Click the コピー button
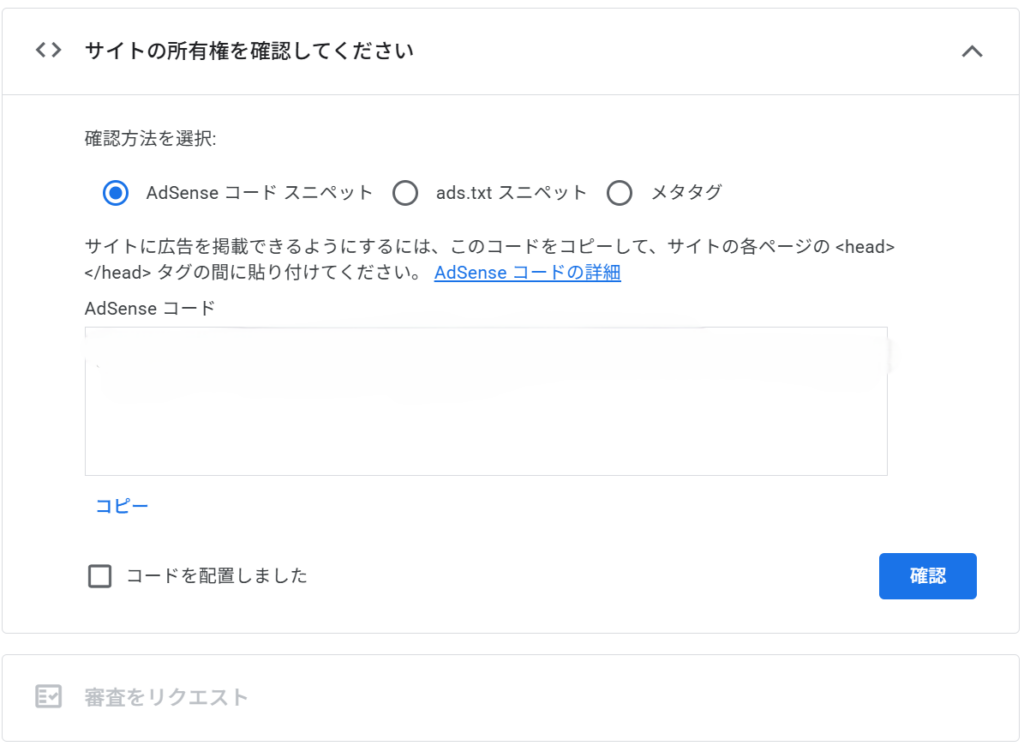The height and width of the screenshot is (752, 1024). [x=122, y=506]
